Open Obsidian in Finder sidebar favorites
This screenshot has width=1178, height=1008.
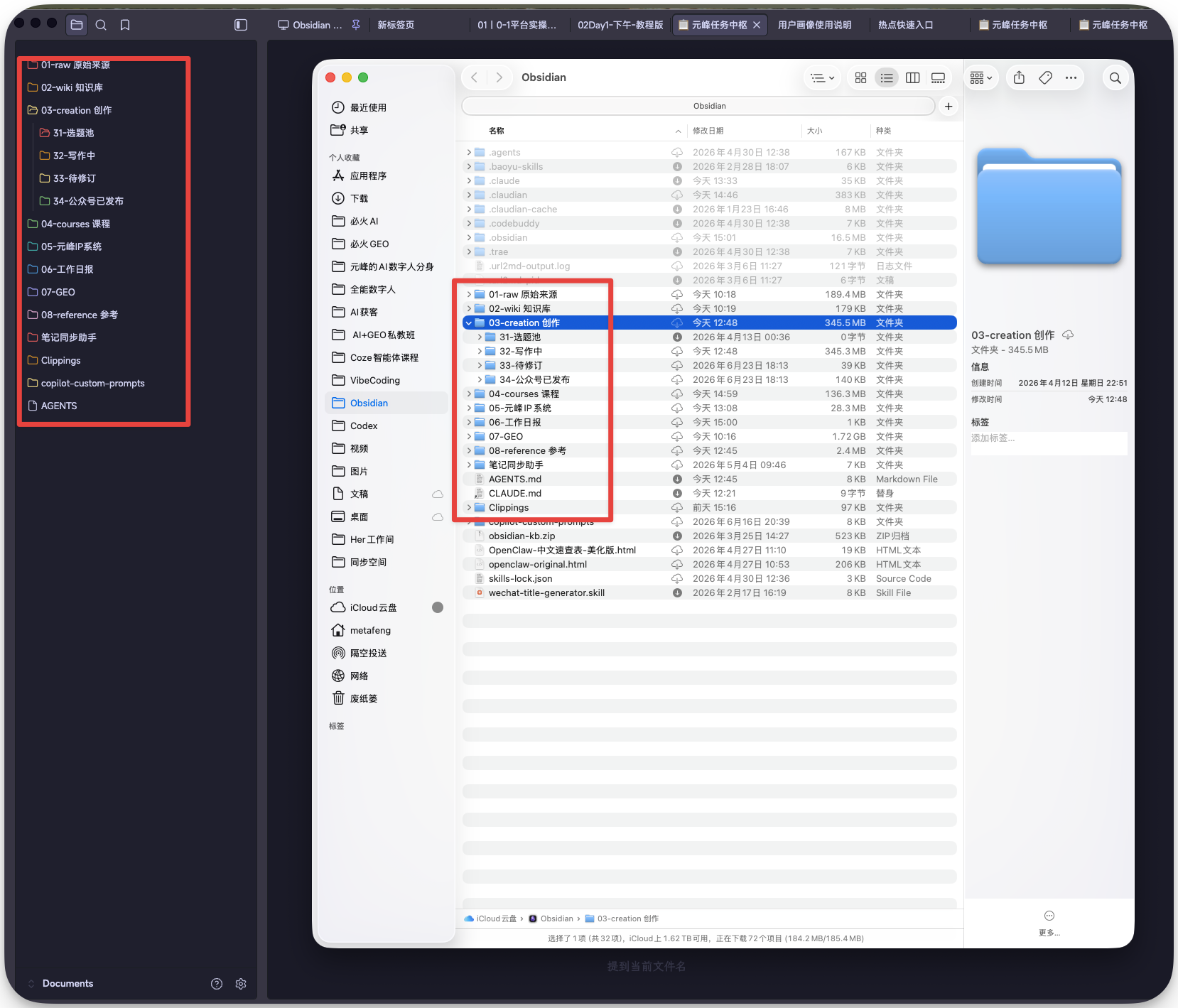(387, 403)
